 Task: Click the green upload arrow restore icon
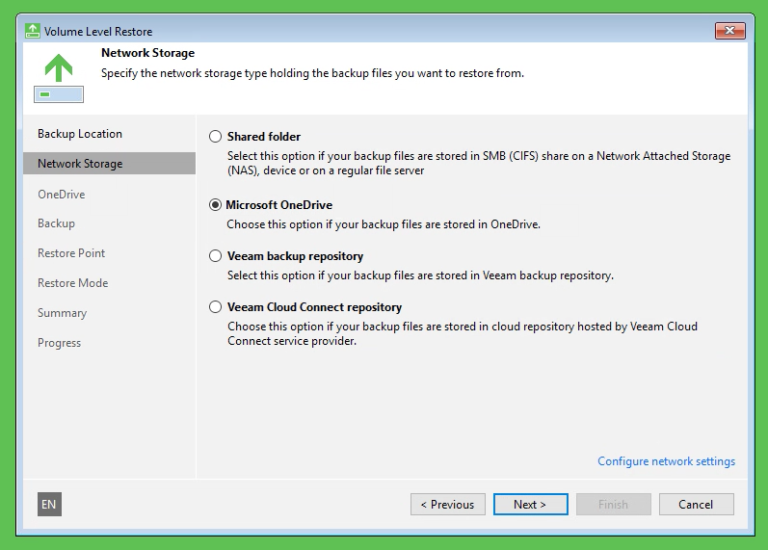[59, 77]
